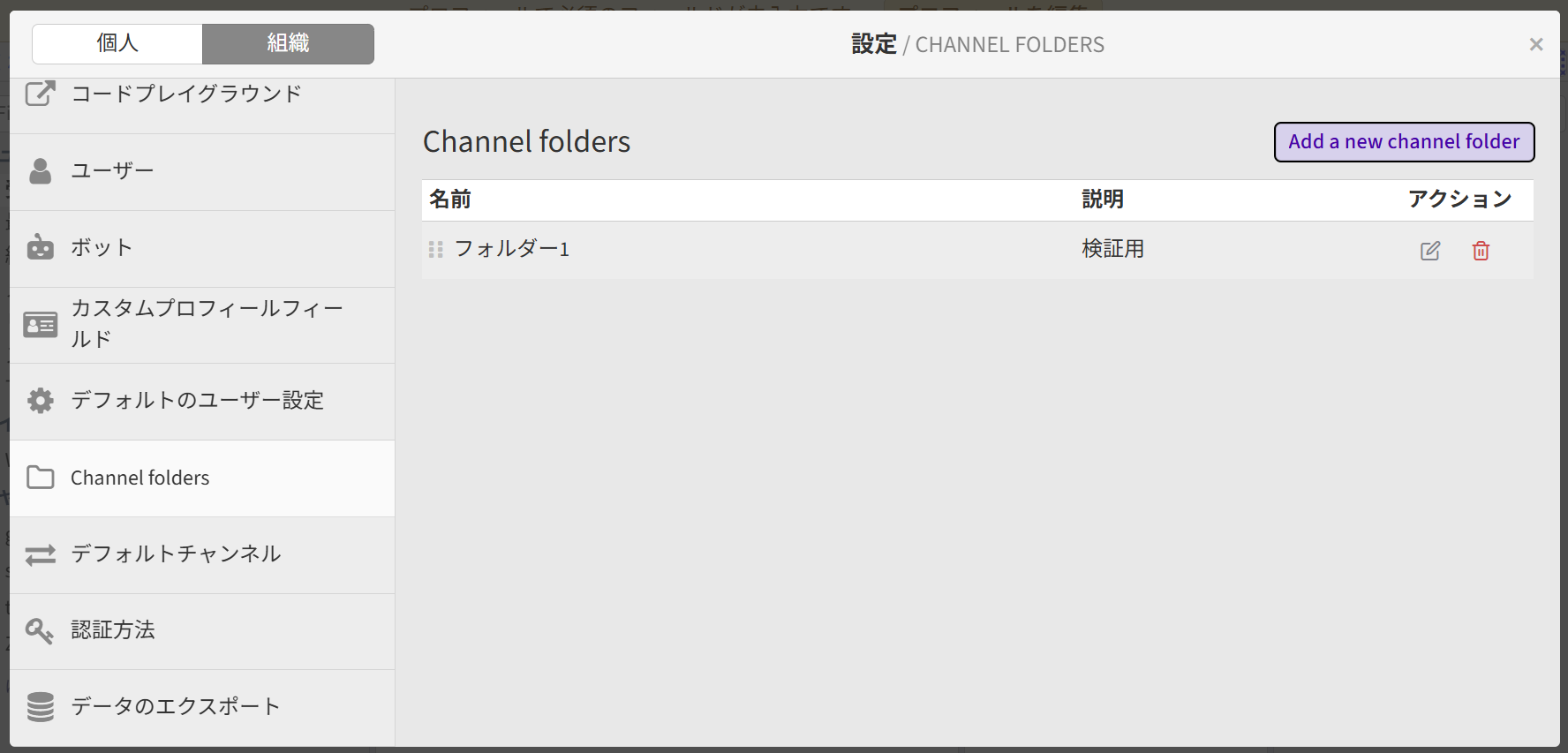
Task: Switch to the 個人 tab
Action: click(x=117, y=43)
